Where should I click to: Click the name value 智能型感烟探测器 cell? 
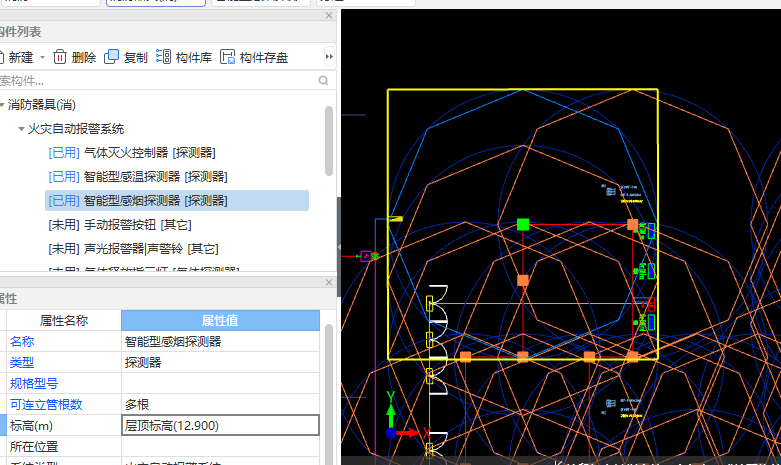220,342
